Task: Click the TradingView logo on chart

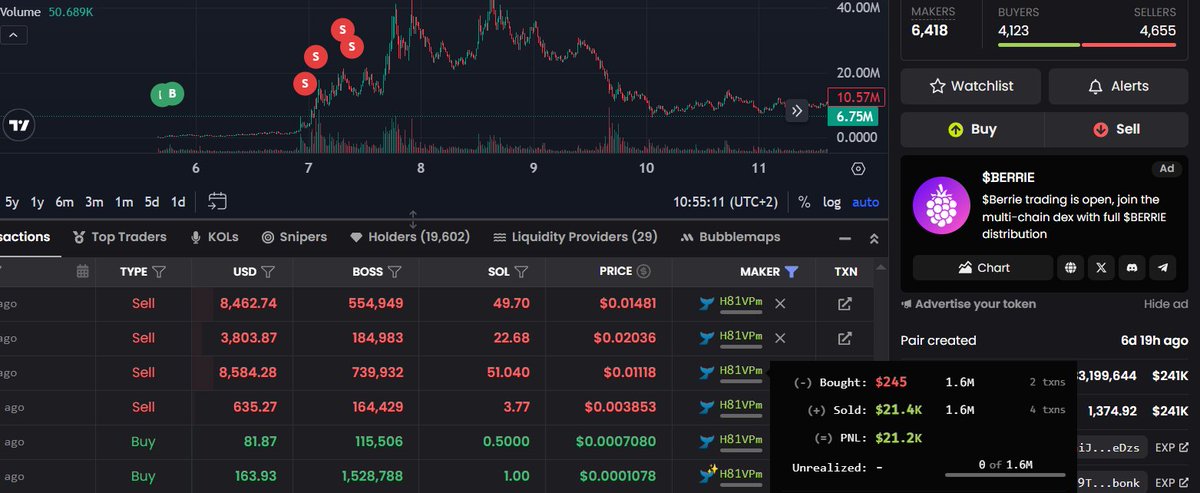Action: click(17, 126)
